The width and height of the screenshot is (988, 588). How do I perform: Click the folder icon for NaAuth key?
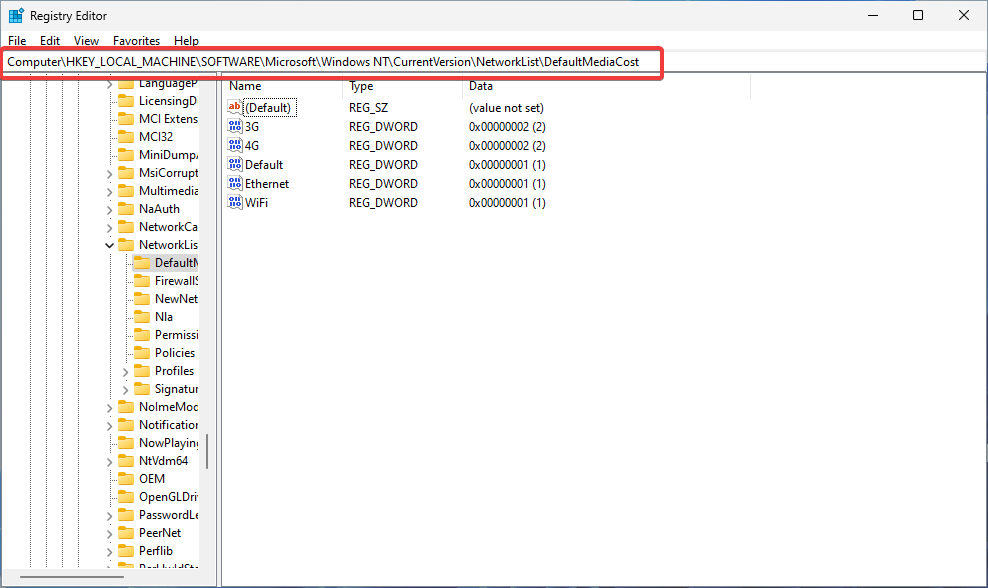(127, 209)
